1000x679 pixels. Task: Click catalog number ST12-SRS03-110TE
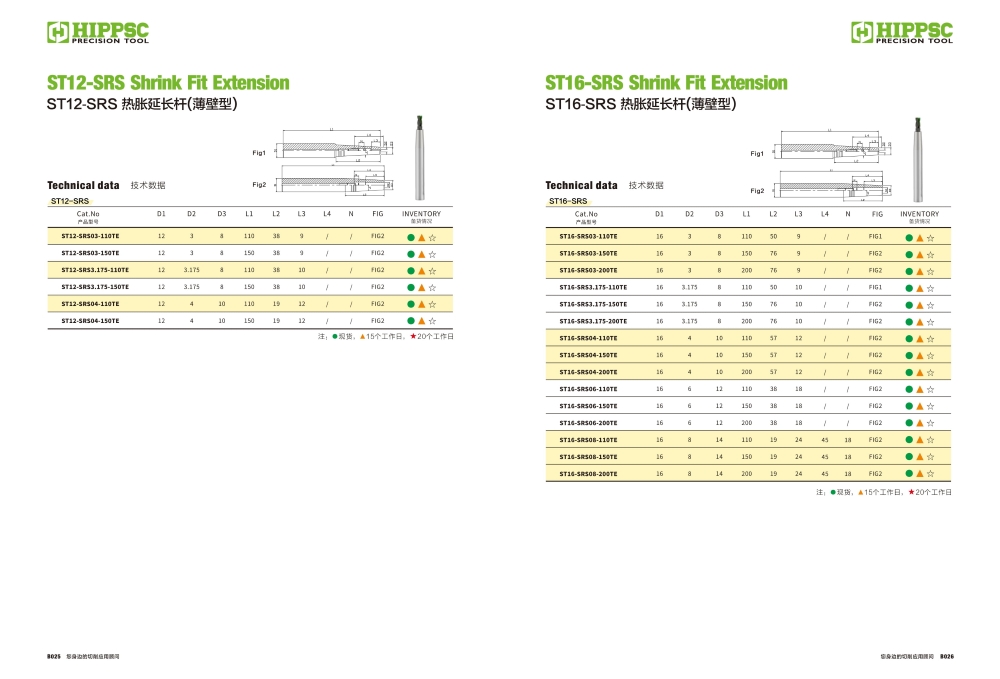90,237
